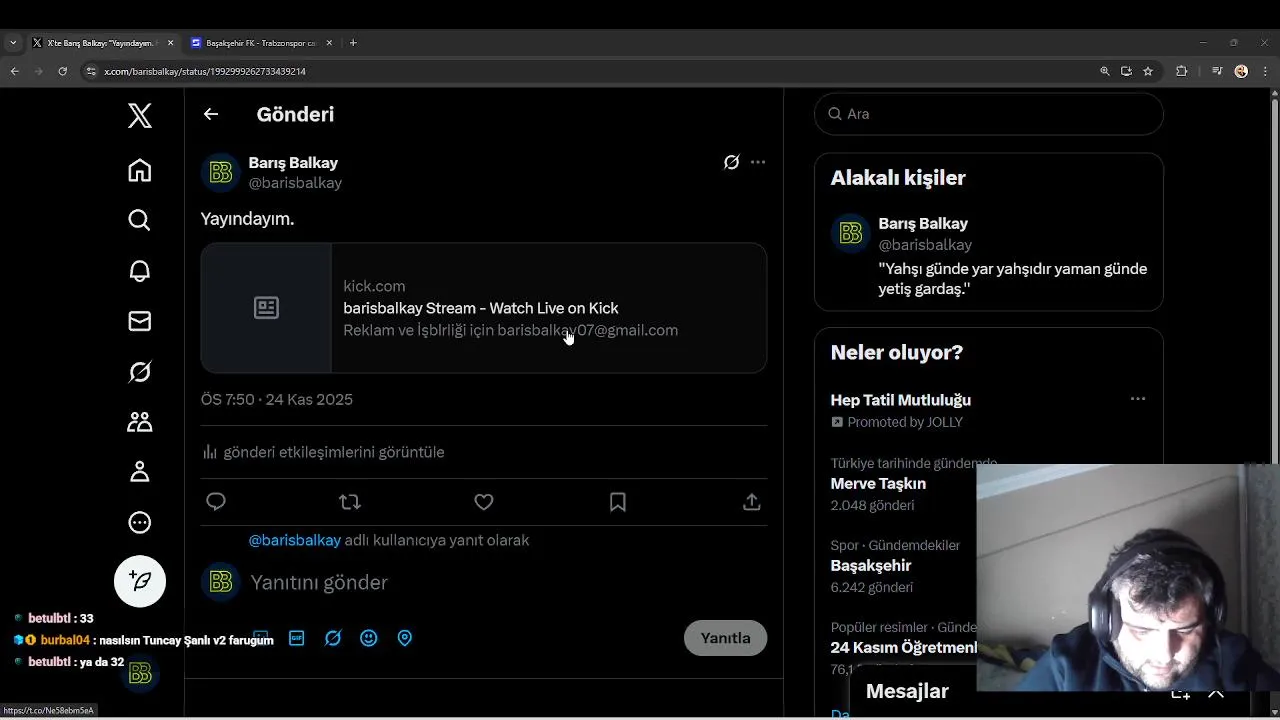Click the repost arrows icon
1280x720 pixels.
pyautogui.click(x=350, y=502)
